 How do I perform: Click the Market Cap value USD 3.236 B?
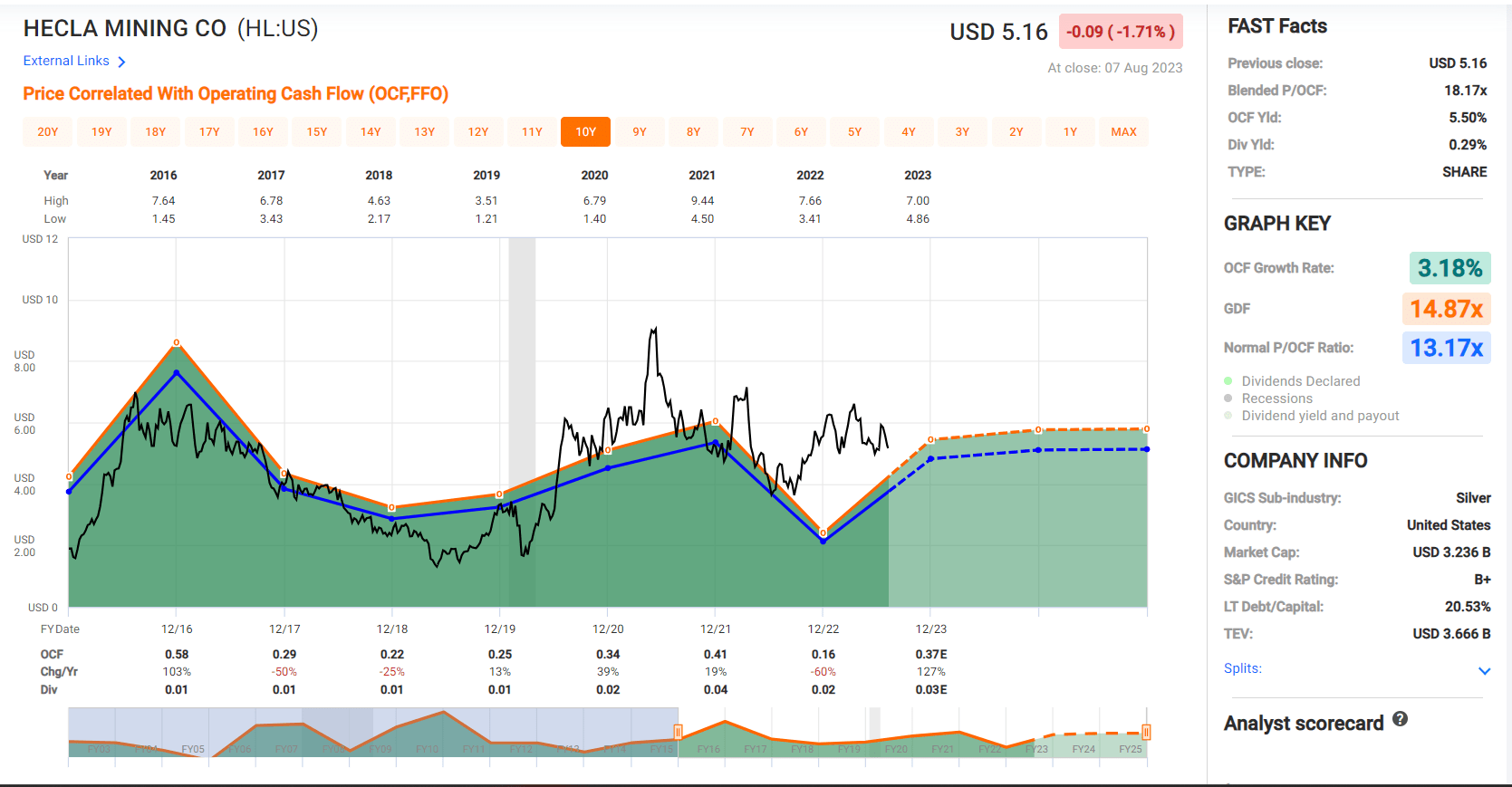pyautogui.click(x=1451, y=552)
